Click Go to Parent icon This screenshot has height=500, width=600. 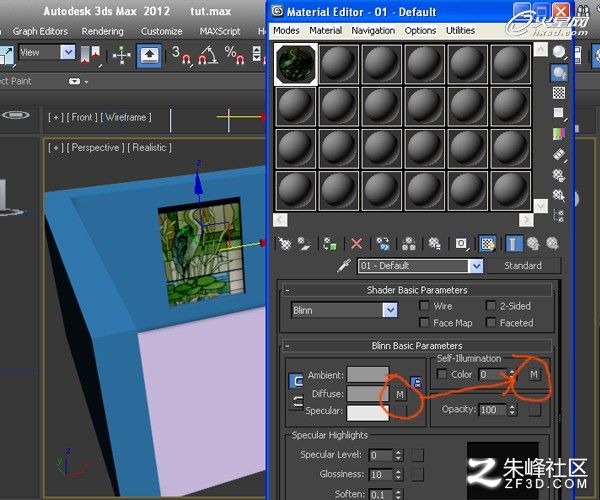(x=533, y=244)
